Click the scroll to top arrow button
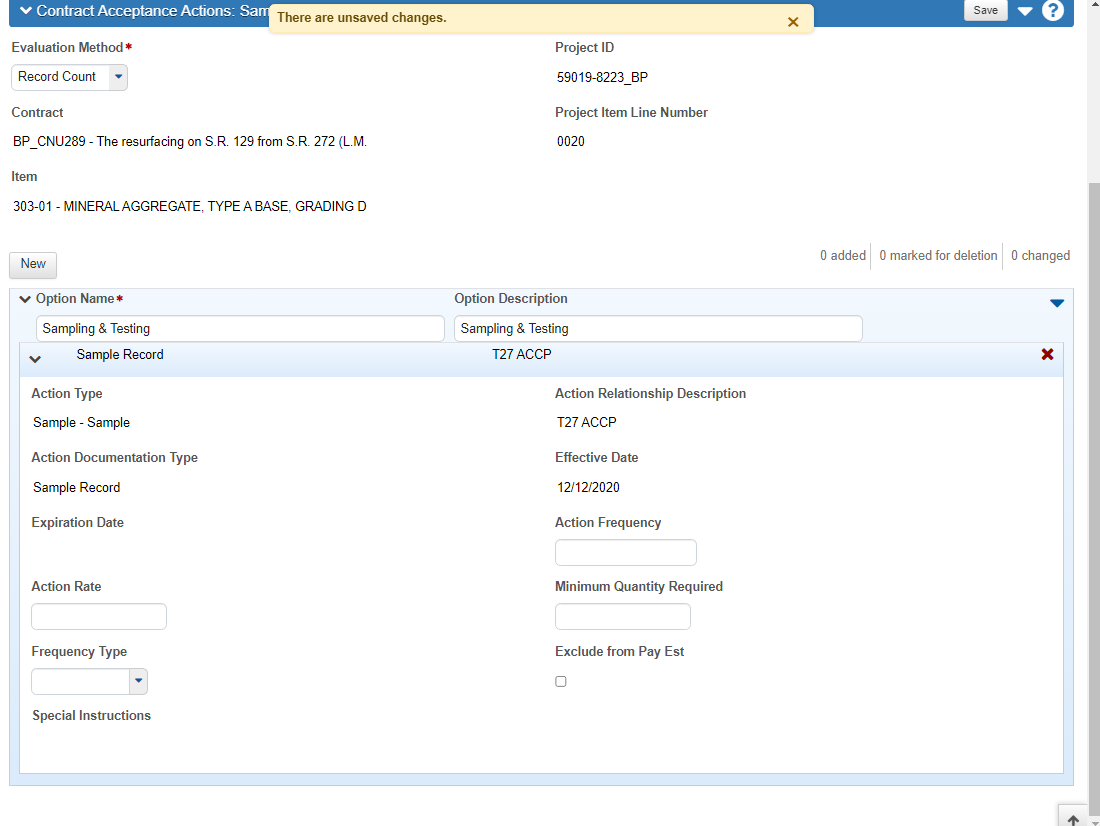The image size is (1100, 826). [x=1073, y=819]
